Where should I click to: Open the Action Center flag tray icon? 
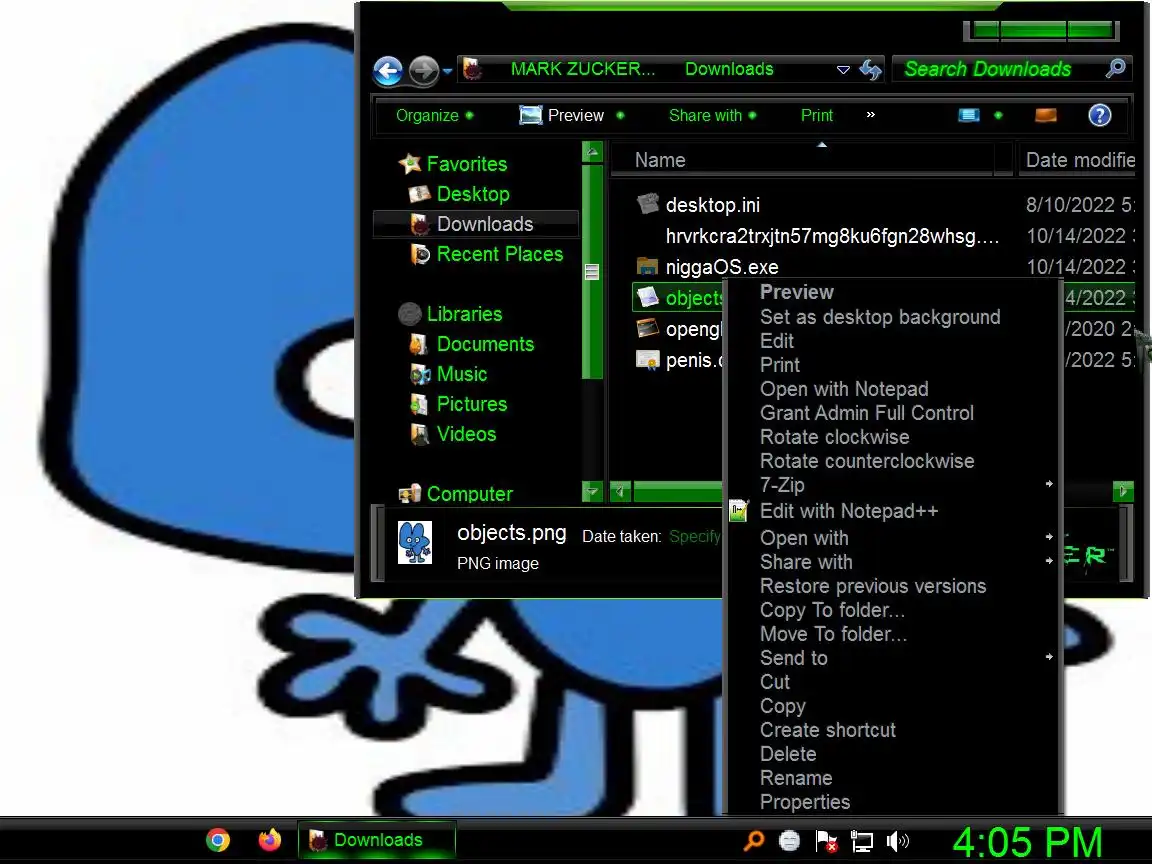827,841
